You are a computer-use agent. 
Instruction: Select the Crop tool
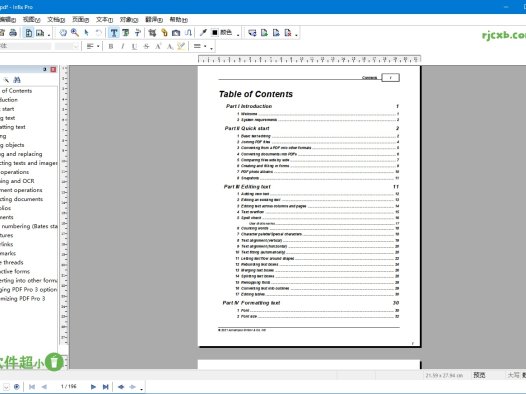[152, 33]
